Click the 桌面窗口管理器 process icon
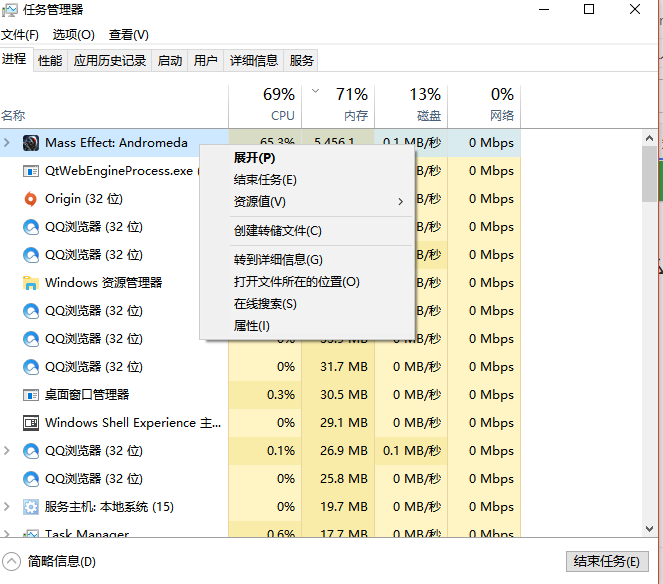 pos(30,395)
